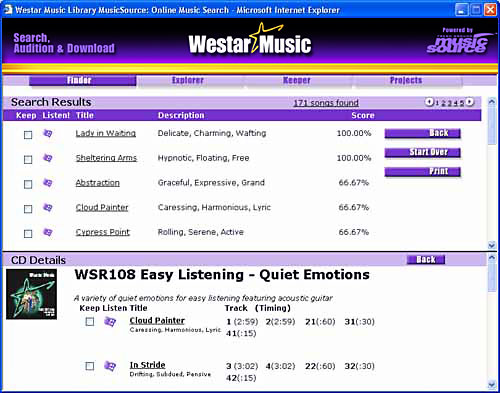
Task: Check Keep box for Cloud Painter in results
Action: 28,209
